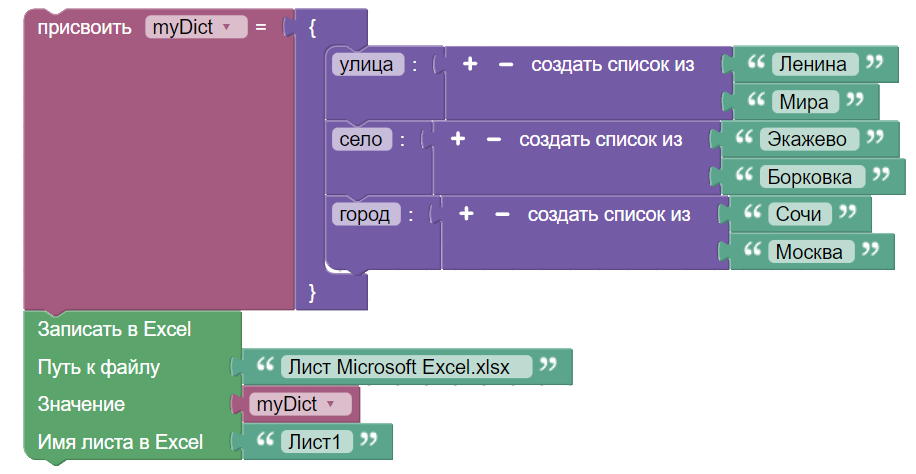The height and width of the screenshot is (474, 916).
Task: Open the myDict dropdown in the Значение row
Action: point(295,404)
